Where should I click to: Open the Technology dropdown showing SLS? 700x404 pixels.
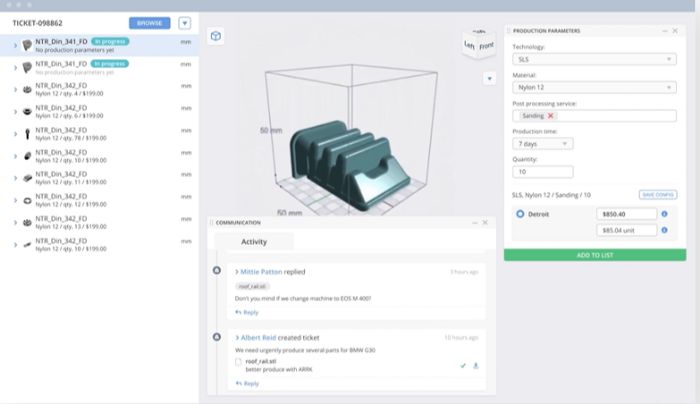click(594, 59)
